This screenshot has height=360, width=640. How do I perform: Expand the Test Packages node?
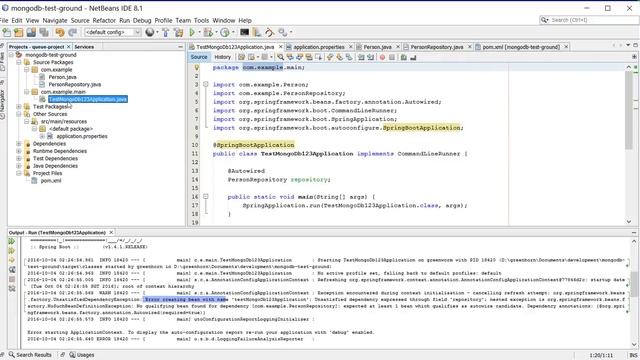point(19,107)
